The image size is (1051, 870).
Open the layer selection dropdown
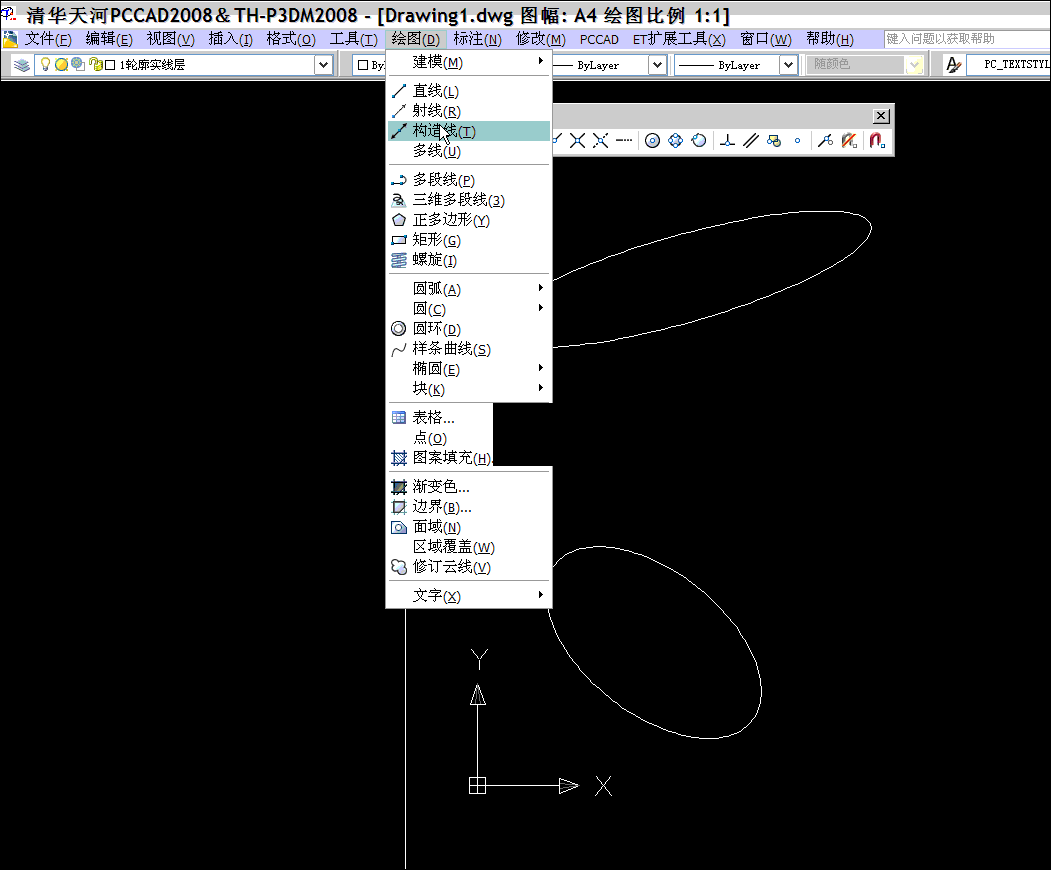click(x=322, y=64)
